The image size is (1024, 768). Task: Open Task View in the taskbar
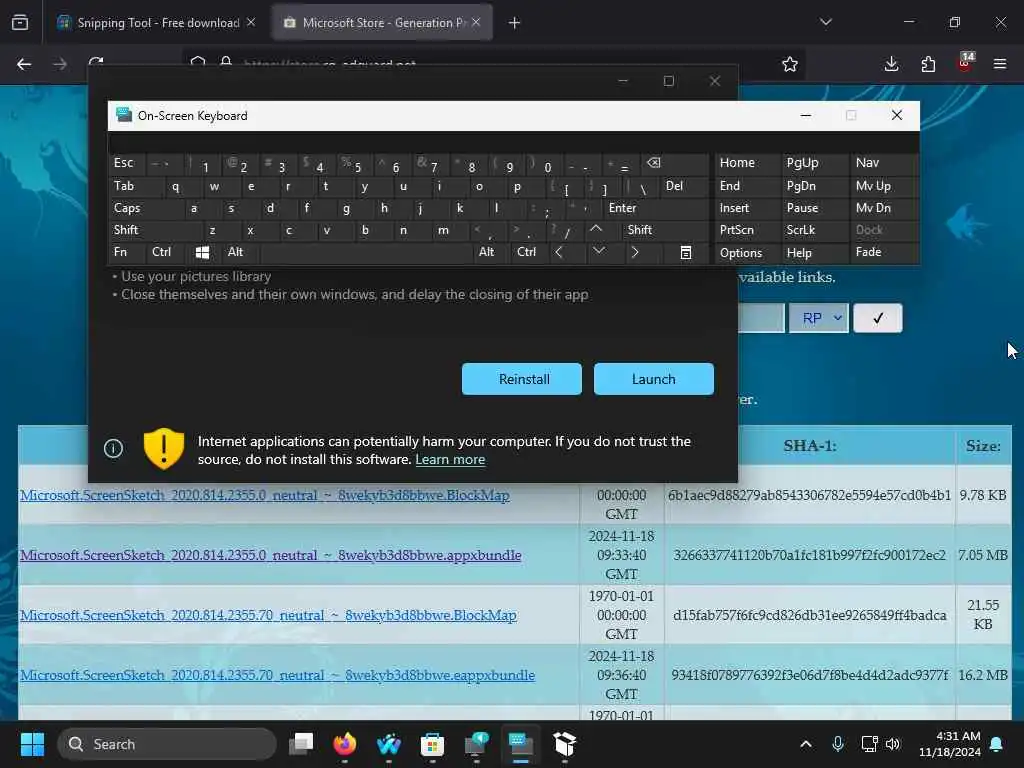(301, 744)
